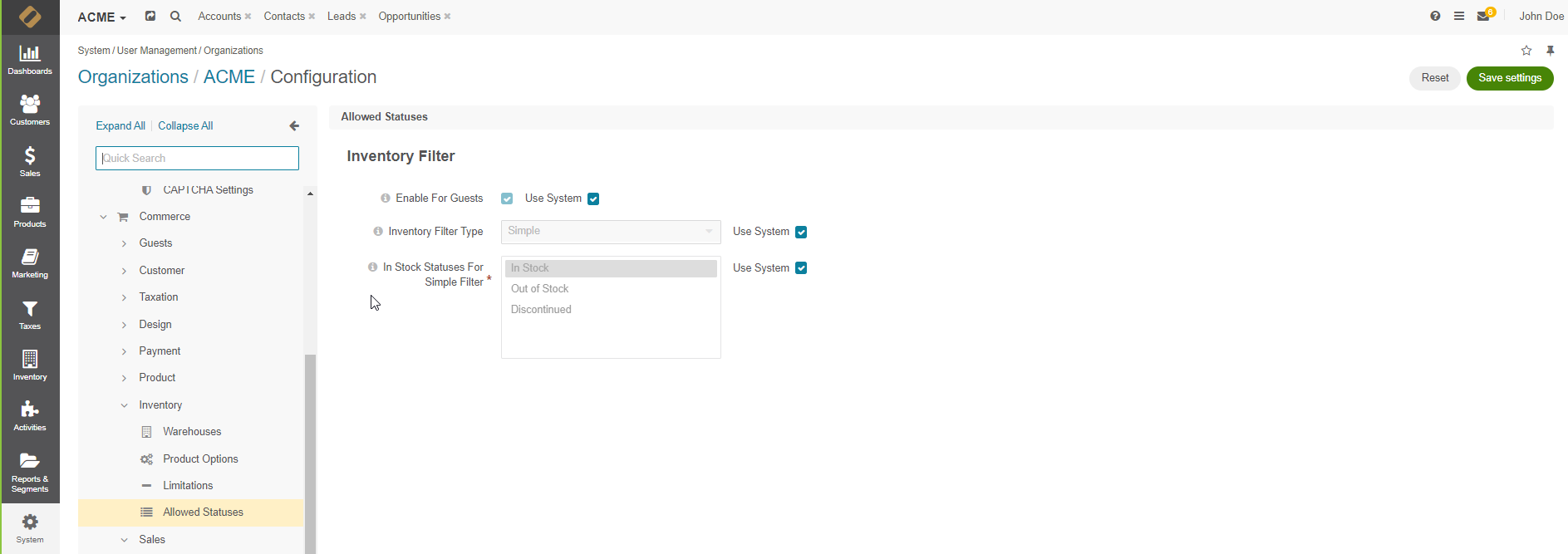This screenshot has width=1568, height=554.
Task: Pin this page with the pin icon
Action: (x=1550, y=51)
